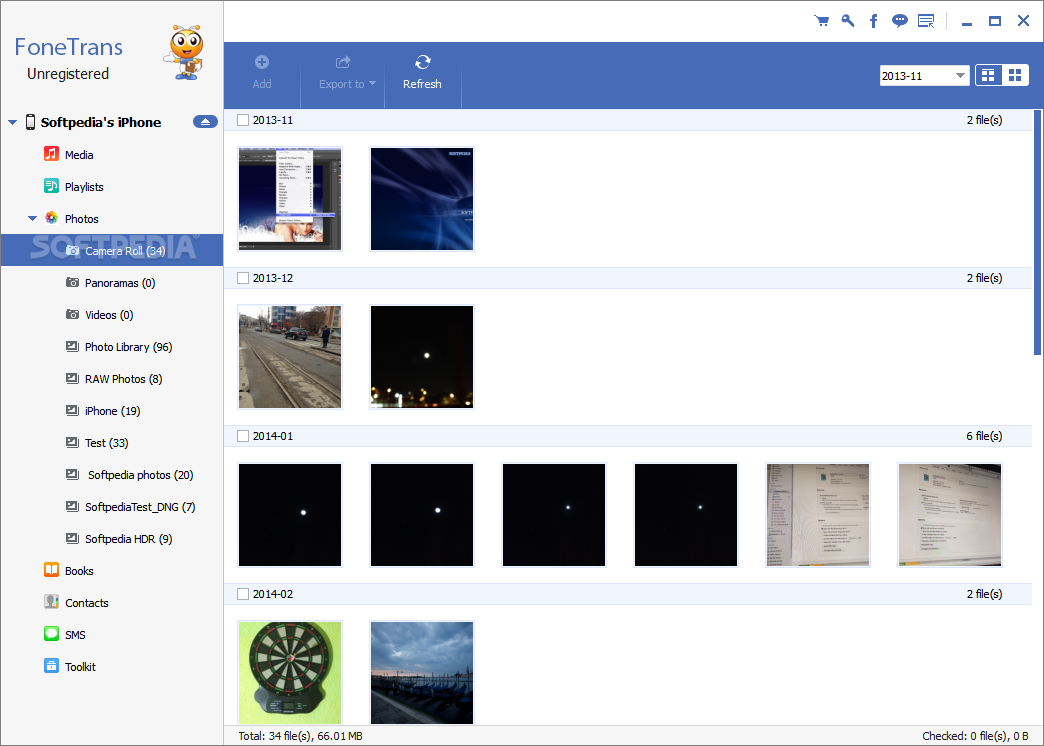Collapse the Photos tree node
Screen dimensions: 1044x746
(x=32, y=218)
